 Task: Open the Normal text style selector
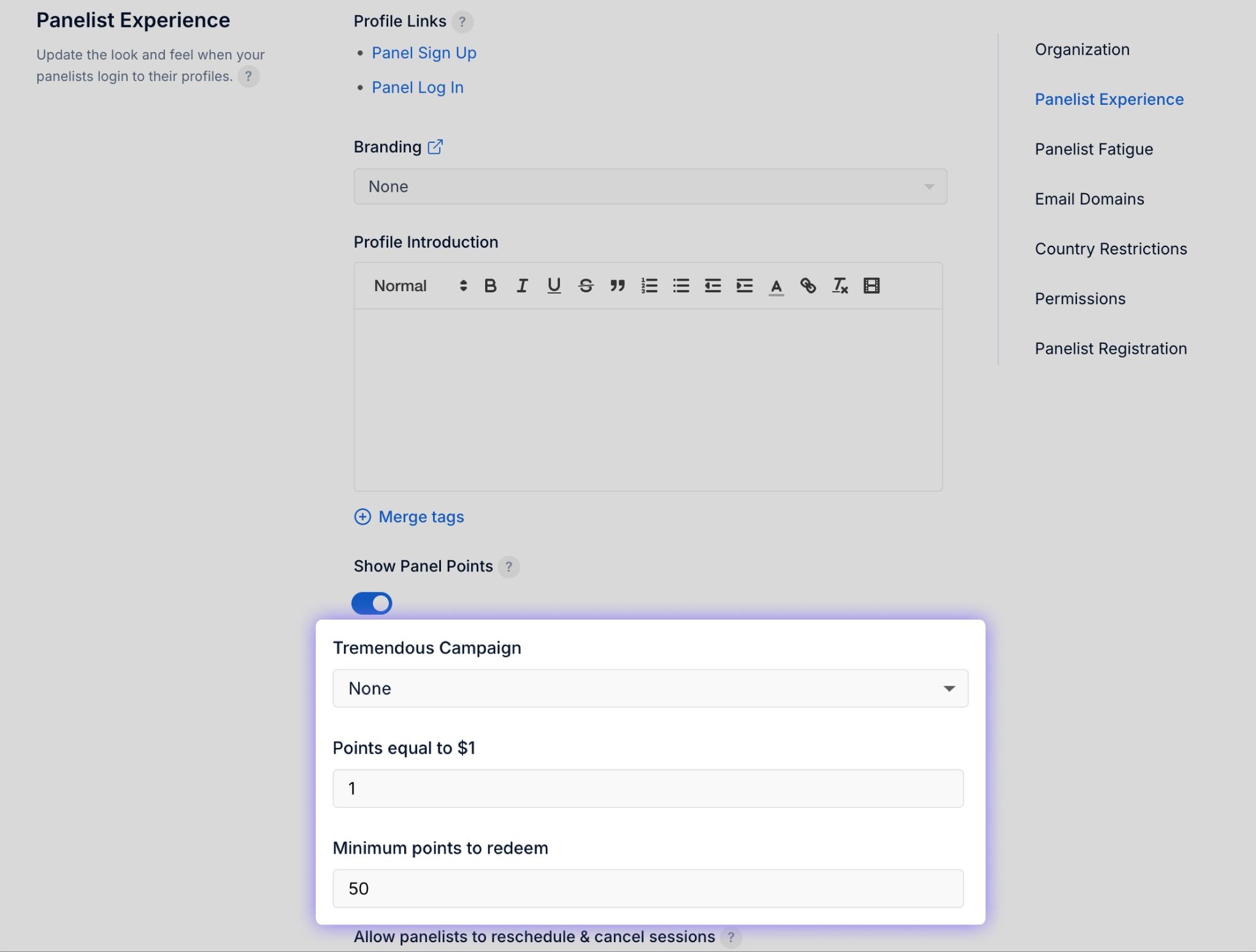(x=420, y=286)
